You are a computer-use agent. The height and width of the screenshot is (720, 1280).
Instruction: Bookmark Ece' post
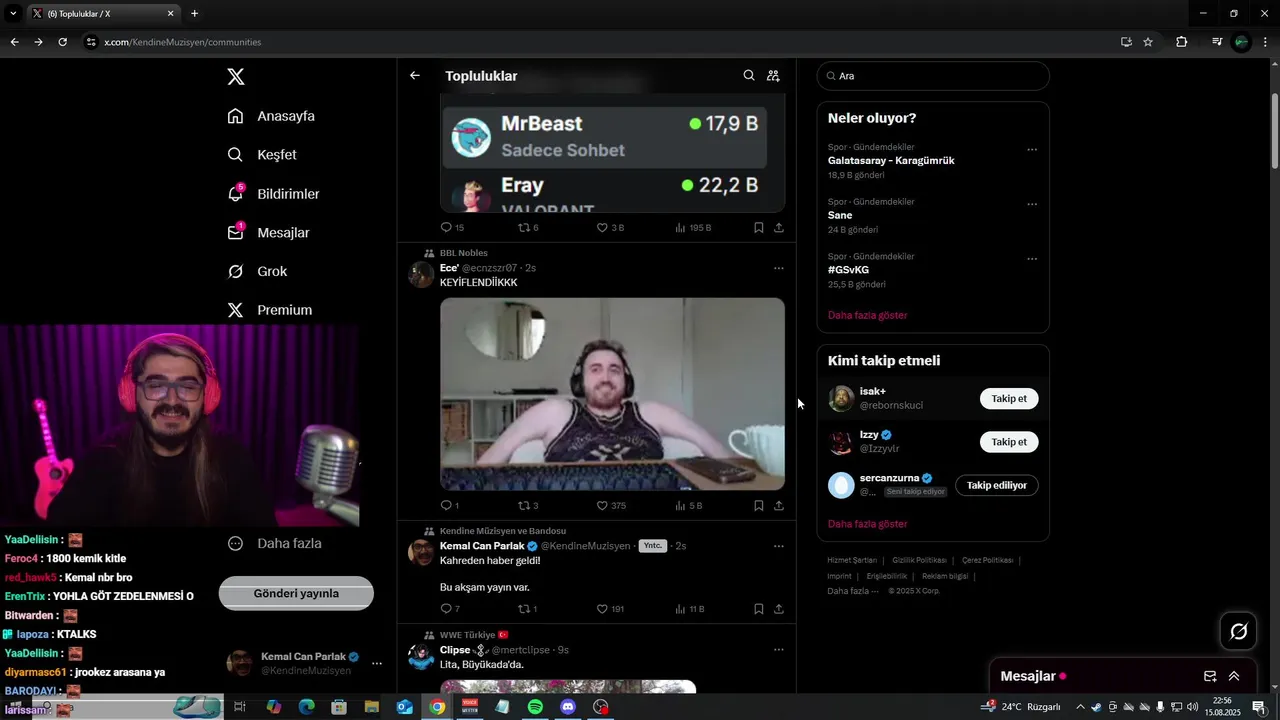click(759, 506)
